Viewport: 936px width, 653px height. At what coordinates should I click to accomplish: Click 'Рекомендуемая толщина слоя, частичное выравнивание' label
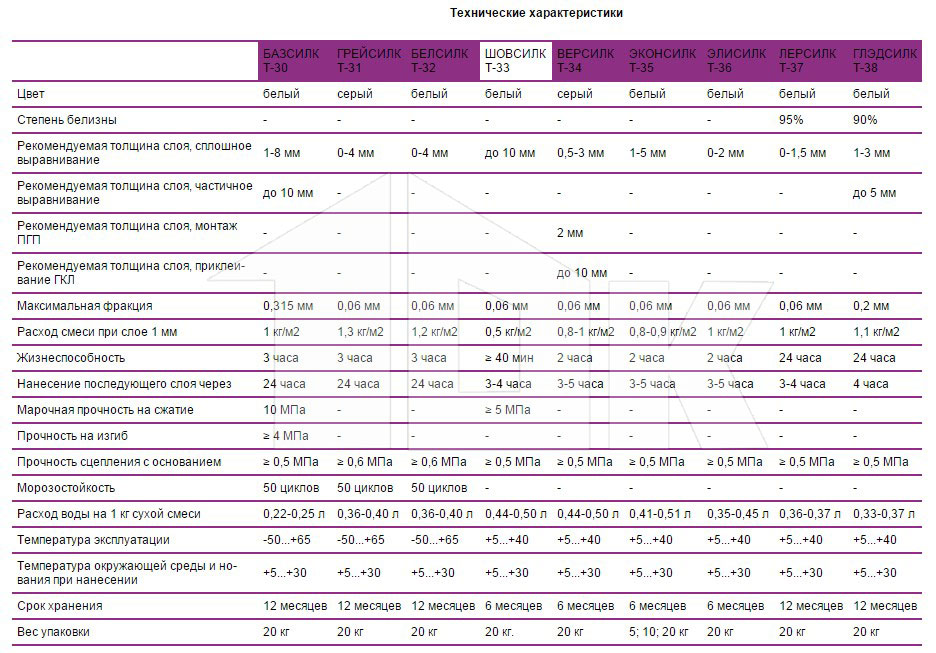pos(134,193)
